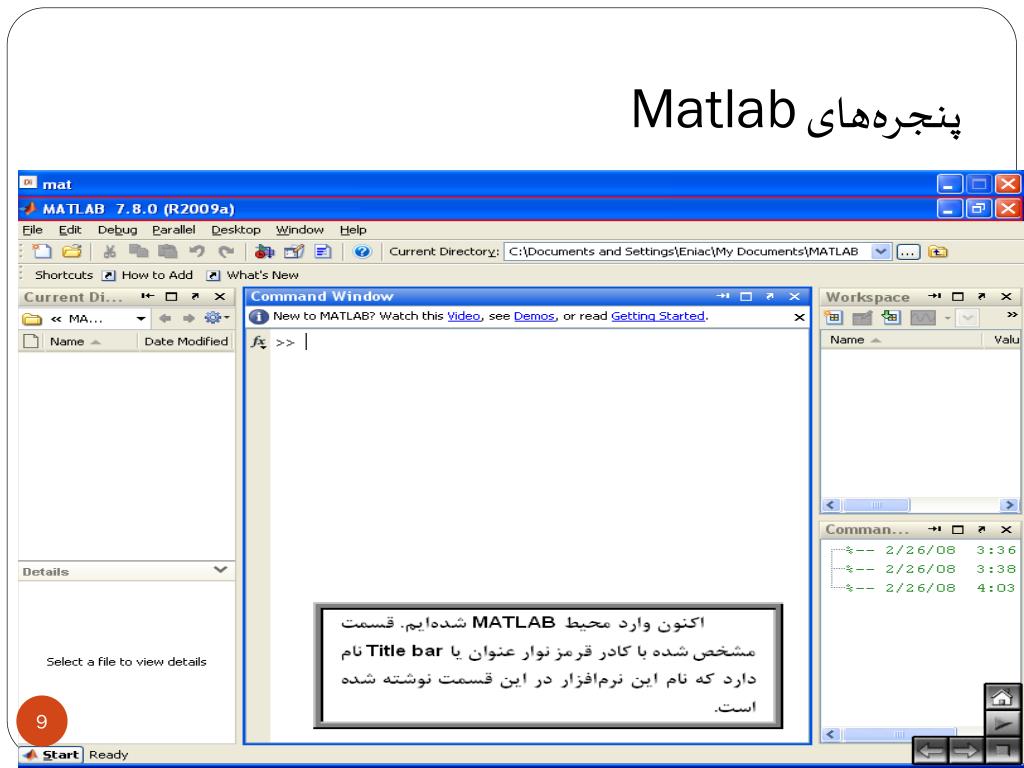This screenshot has width=1024, height=768.
Task: Browse for folder with the ellipsis button
Action: pos(908,252)
